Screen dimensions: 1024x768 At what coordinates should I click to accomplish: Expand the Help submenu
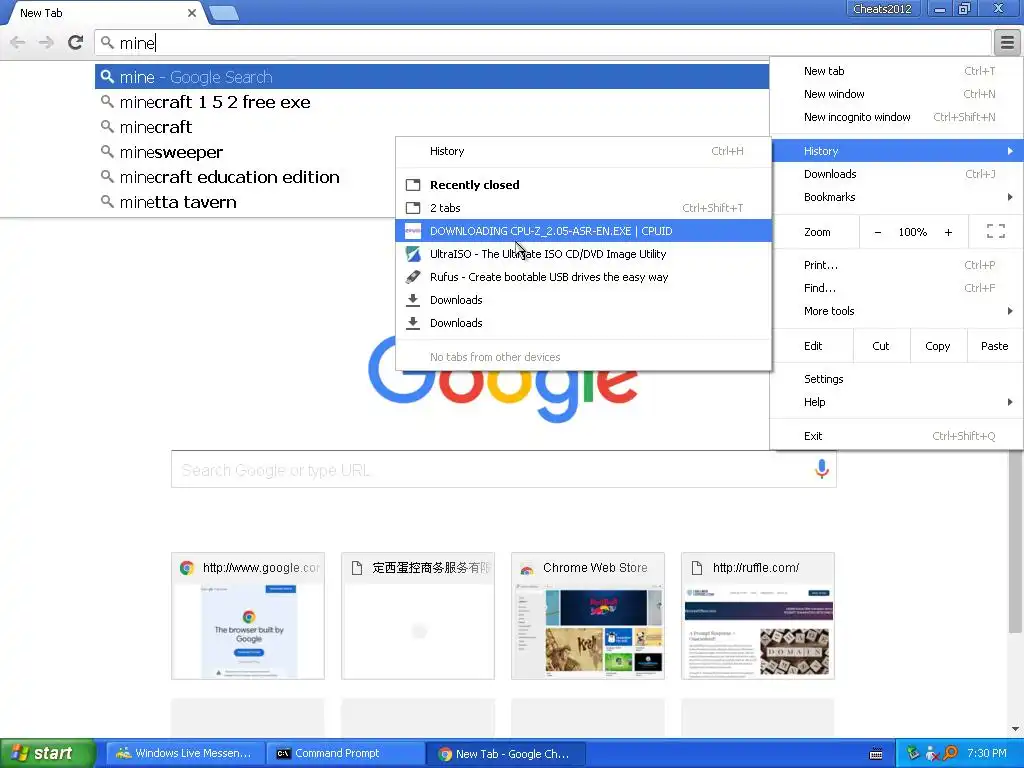896,402
